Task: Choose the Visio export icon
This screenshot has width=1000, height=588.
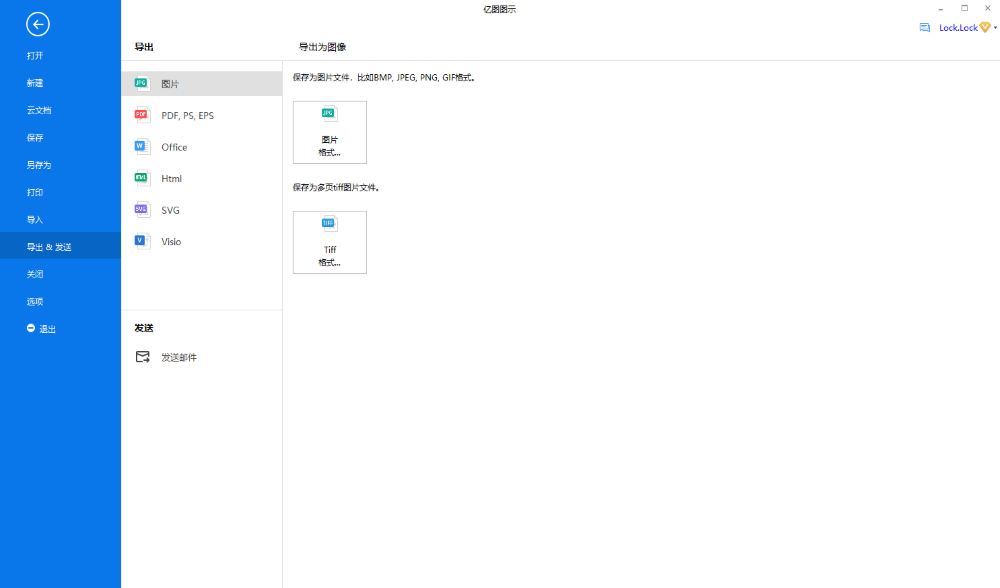Action: pos(142,241)
